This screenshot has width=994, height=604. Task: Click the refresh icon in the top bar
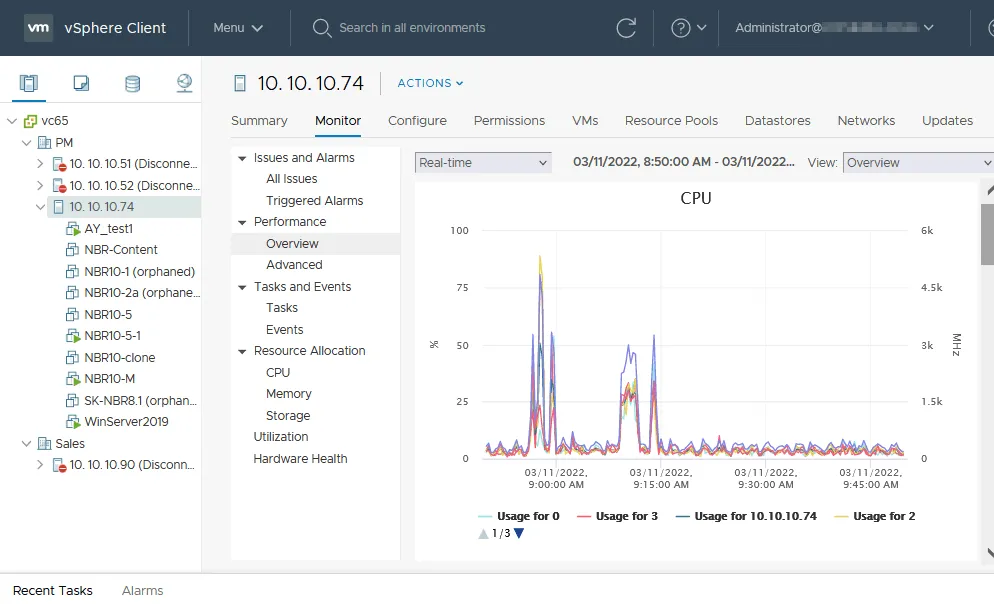tap(626, 28)
